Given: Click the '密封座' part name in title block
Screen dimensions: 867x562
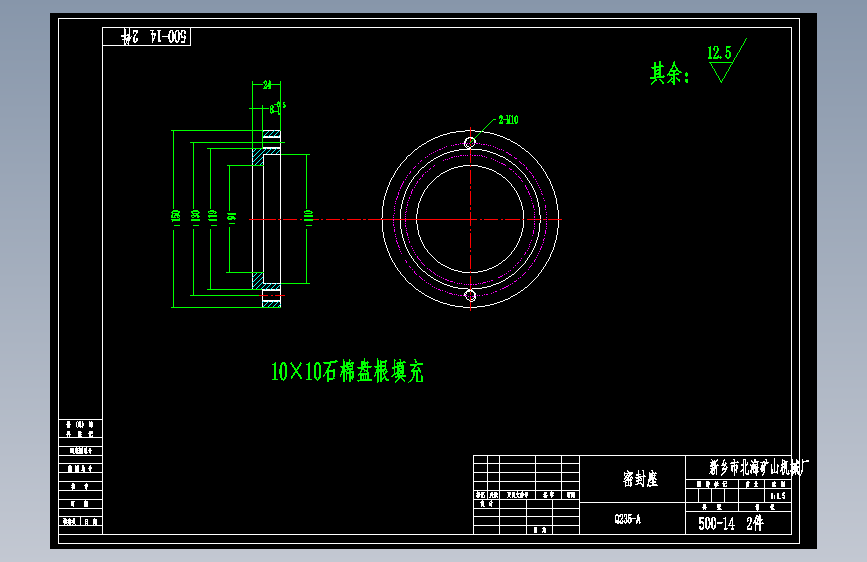Looking at the screenshot, I should coord(640,478).
